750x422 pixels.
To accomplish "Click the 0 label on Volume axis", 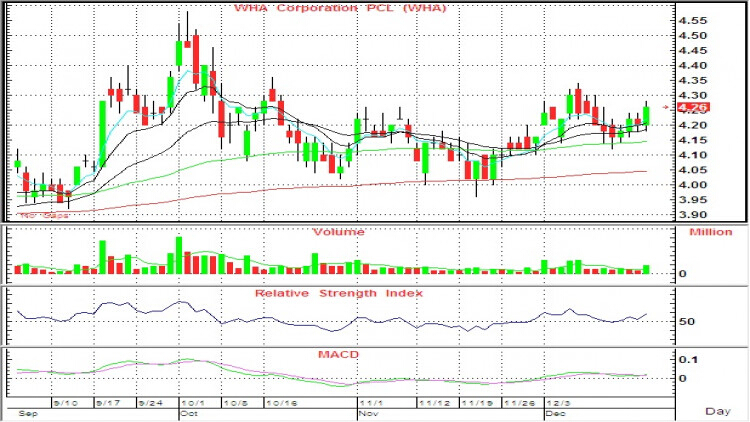I will point(683,274).
